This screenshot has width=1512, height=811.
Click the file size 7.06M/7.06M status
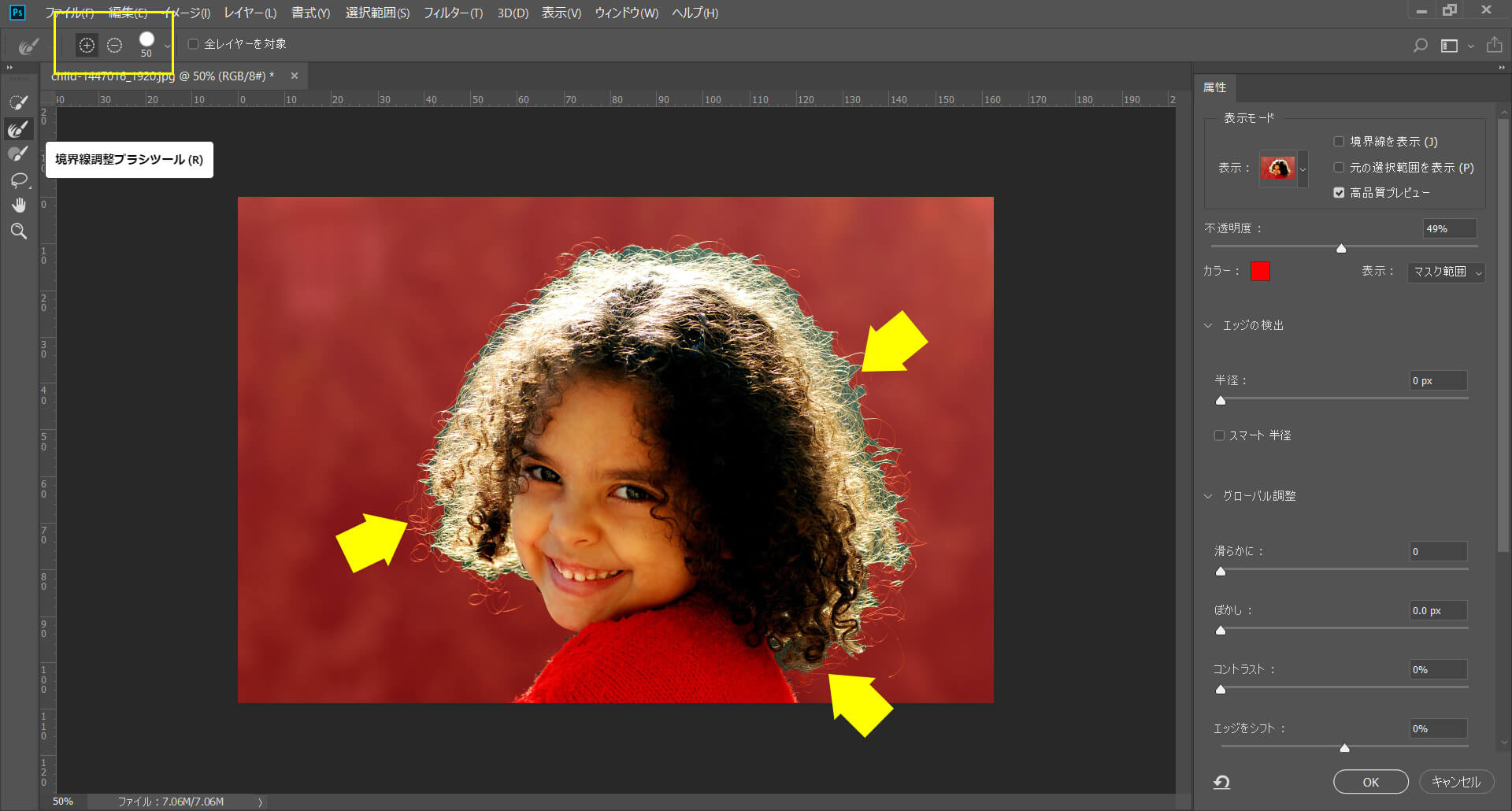(171, 802)
